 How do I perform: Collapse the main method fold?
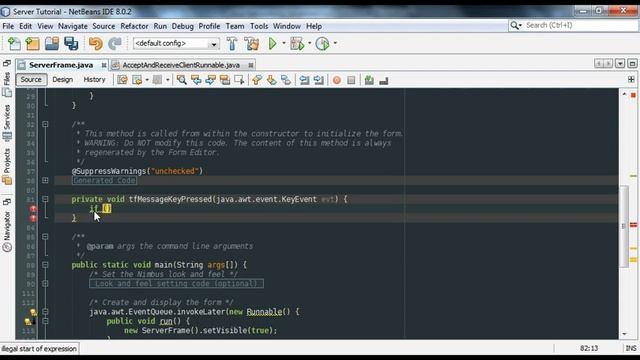tap(45, 265)
